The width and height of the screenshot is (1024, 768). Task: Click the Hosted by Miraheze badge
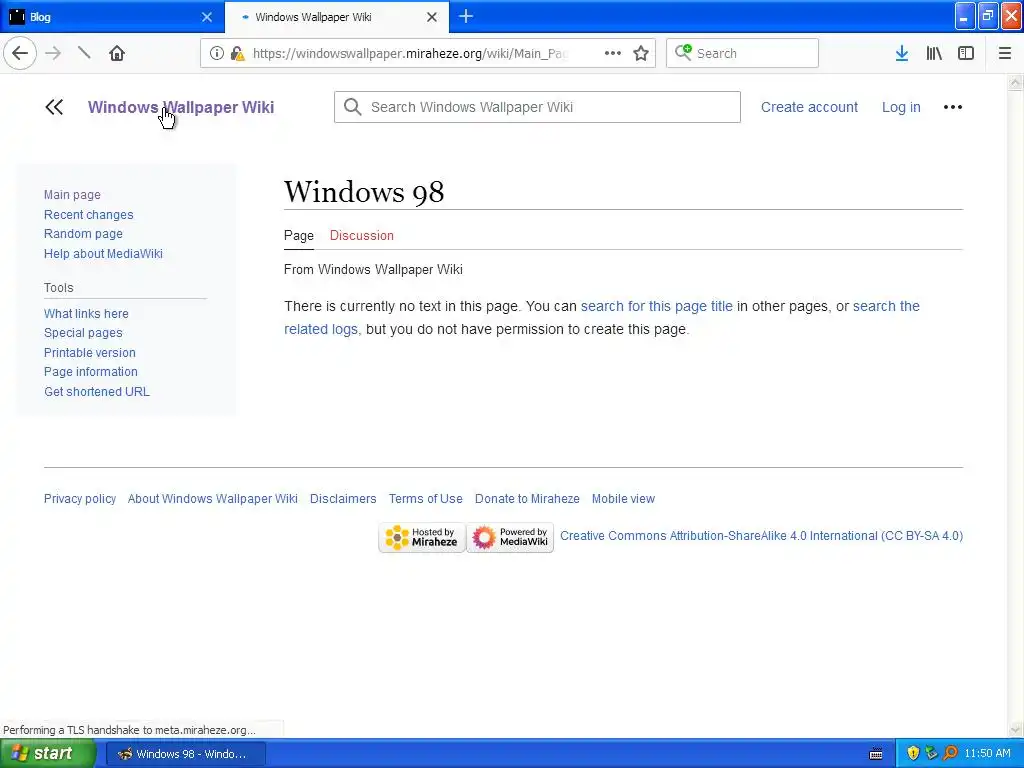tap(422, 537)
